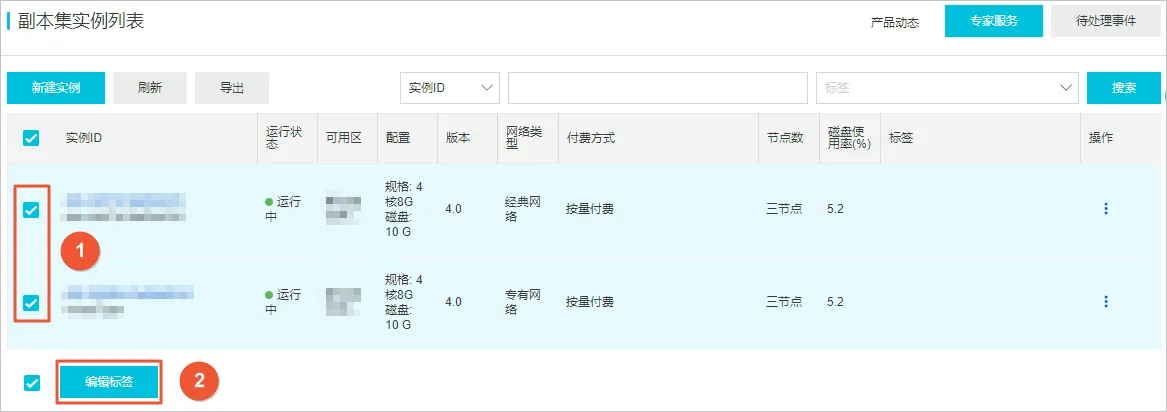Click the 新建实例 button
Image resolution: width=1167 pixels, height=412 pixels.
coord(56,88)
